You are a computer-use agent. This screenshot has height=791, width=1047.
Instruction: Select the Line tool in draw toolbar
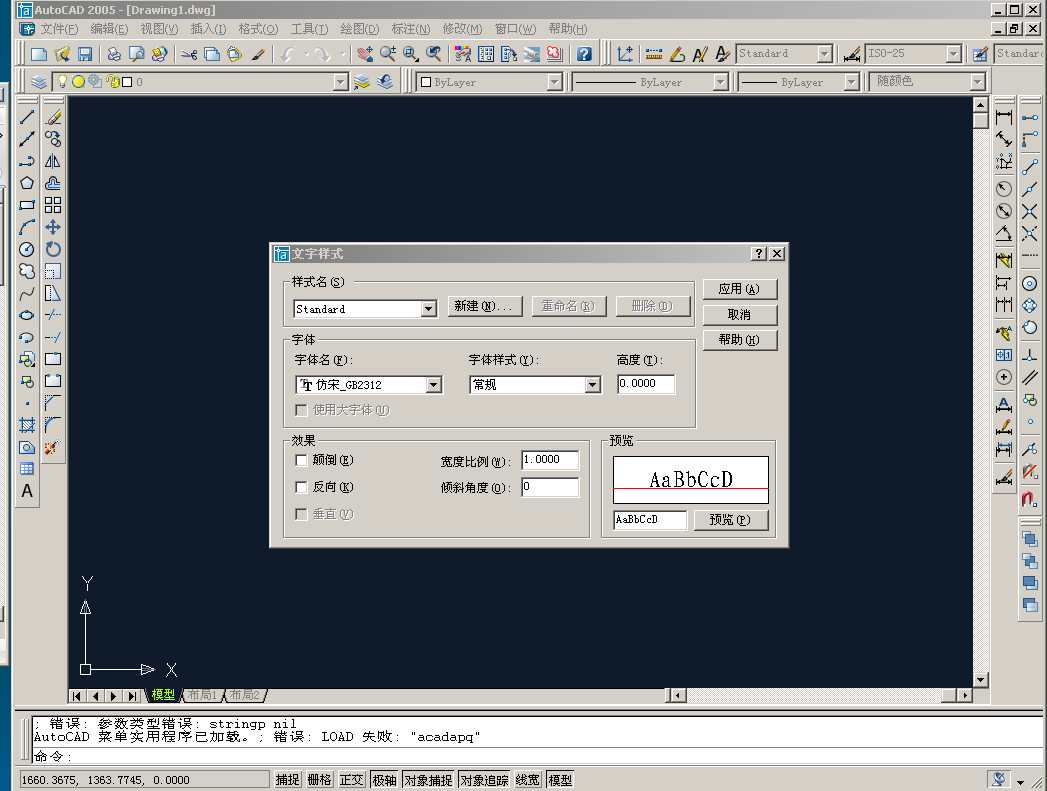coord(27,117)
